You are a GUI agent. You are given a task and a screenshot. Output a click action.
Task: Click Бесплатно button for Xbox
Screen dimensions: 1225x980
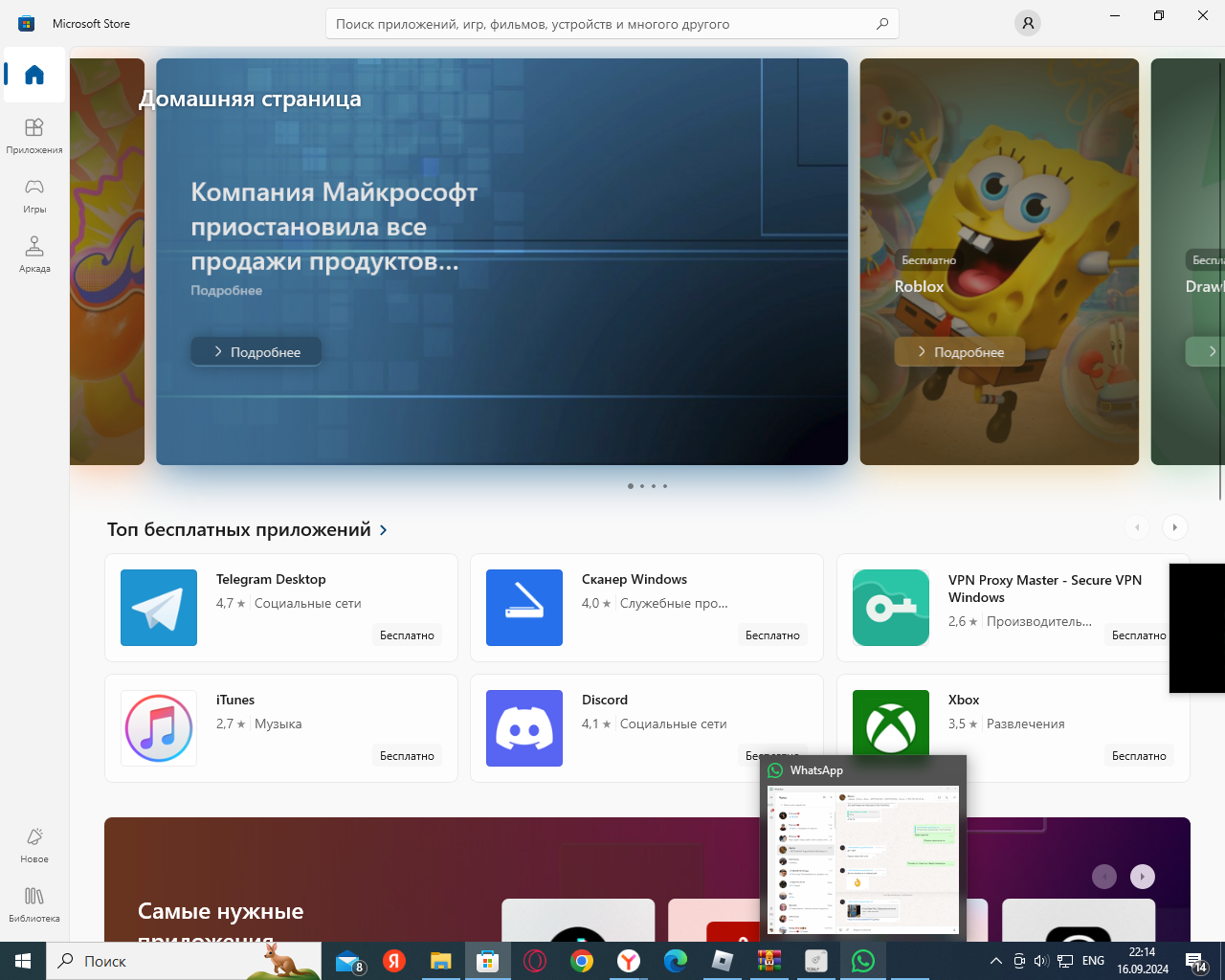[1139, 756]
